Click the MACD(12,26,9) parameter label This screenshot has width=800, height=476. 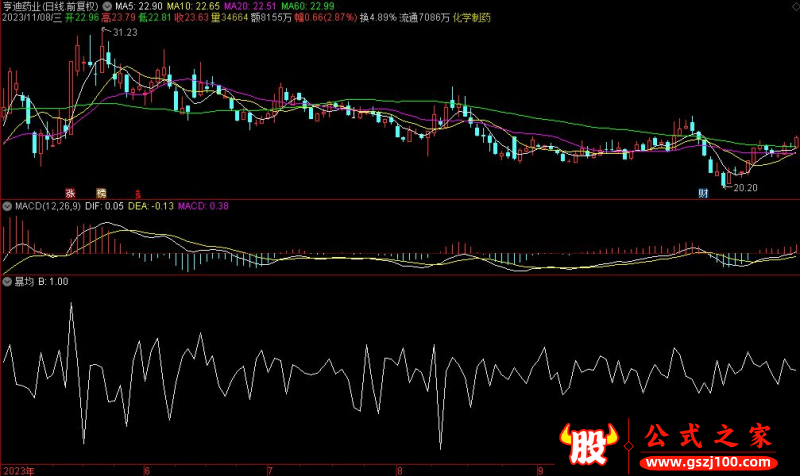46,206
